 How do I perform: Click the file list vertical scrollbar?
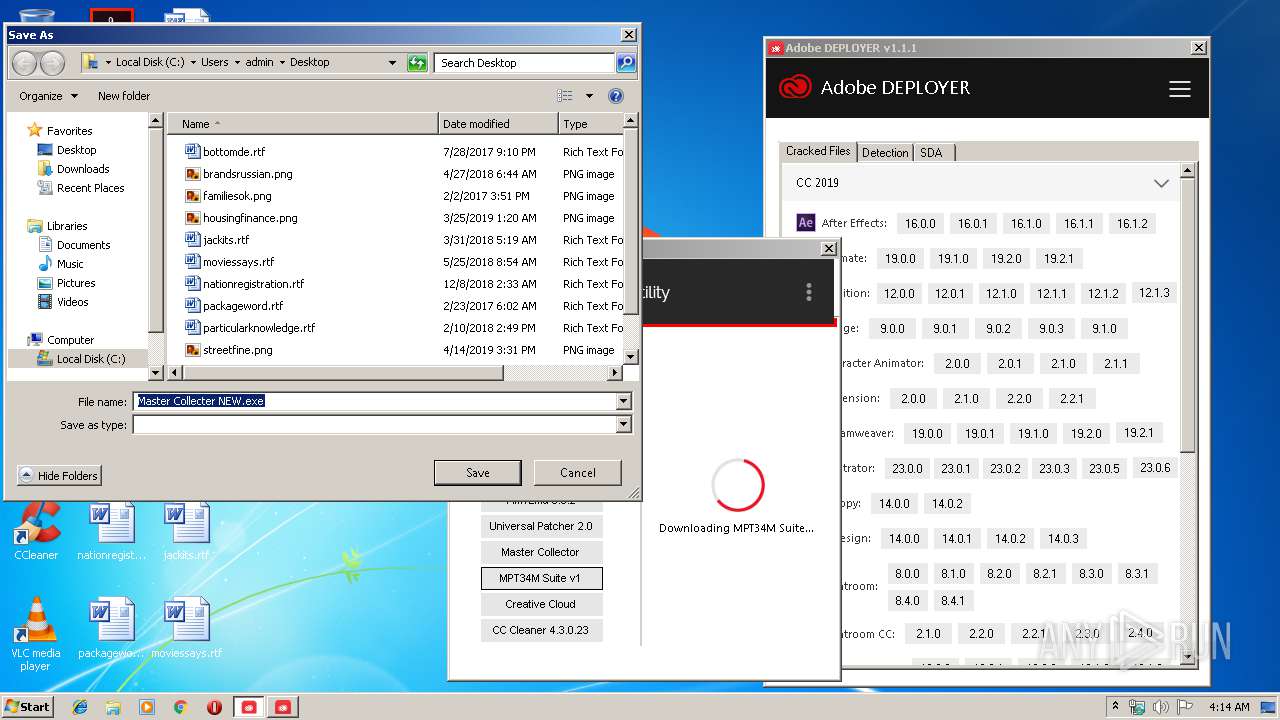click(630, 239)
